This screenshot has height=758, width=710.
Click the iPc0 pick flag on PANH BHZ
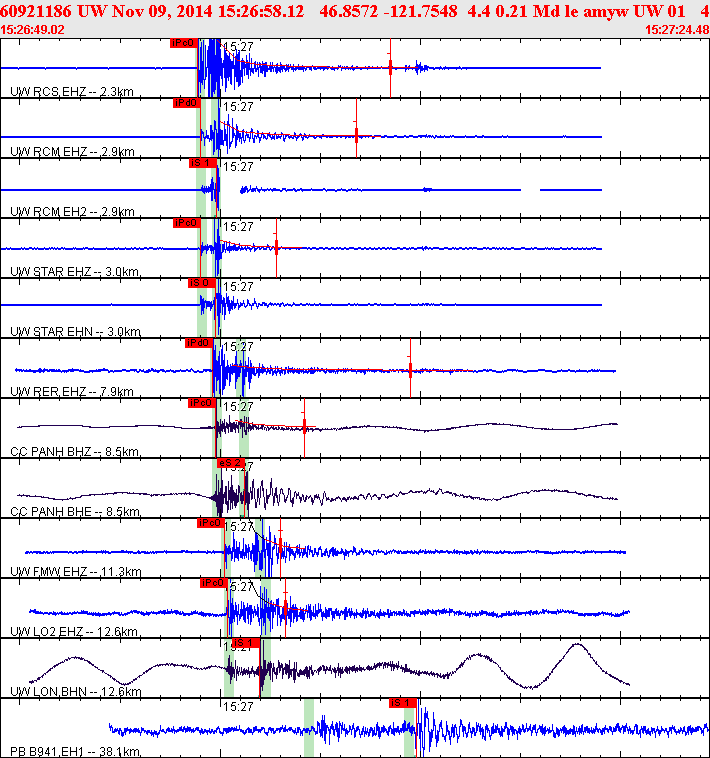click(202, 403)
